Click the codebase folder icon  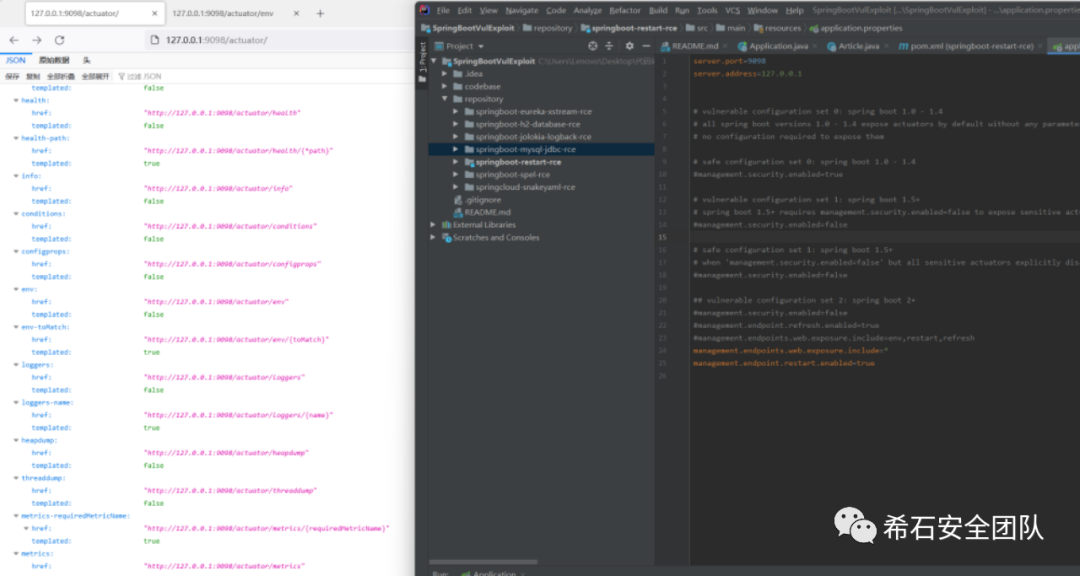(458, 87)
